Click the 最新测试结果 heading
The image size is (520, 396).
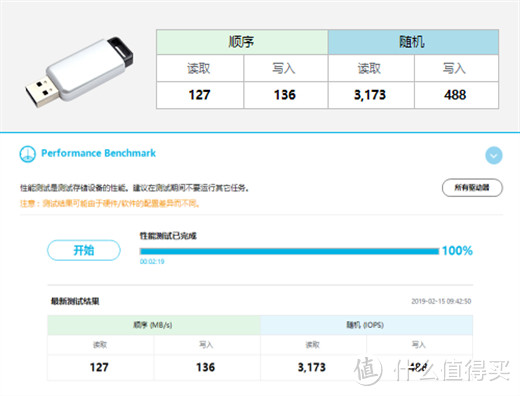[x=75, y=301]
